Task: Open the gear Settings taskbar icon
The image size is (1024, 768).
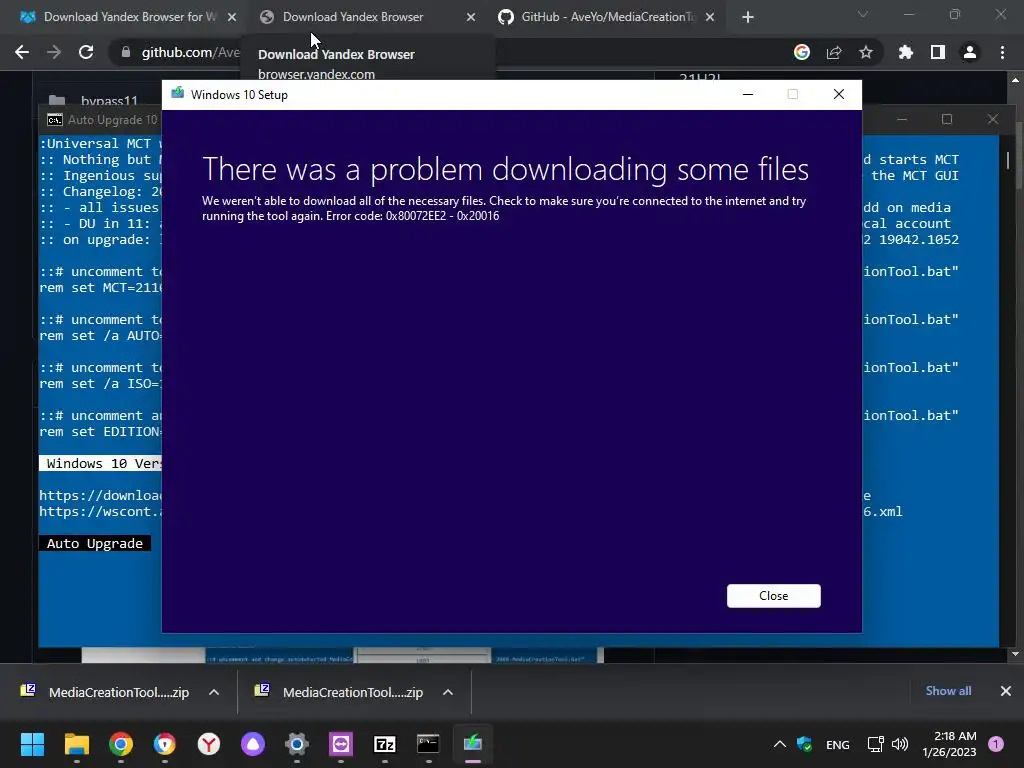Action: [296, 744]
